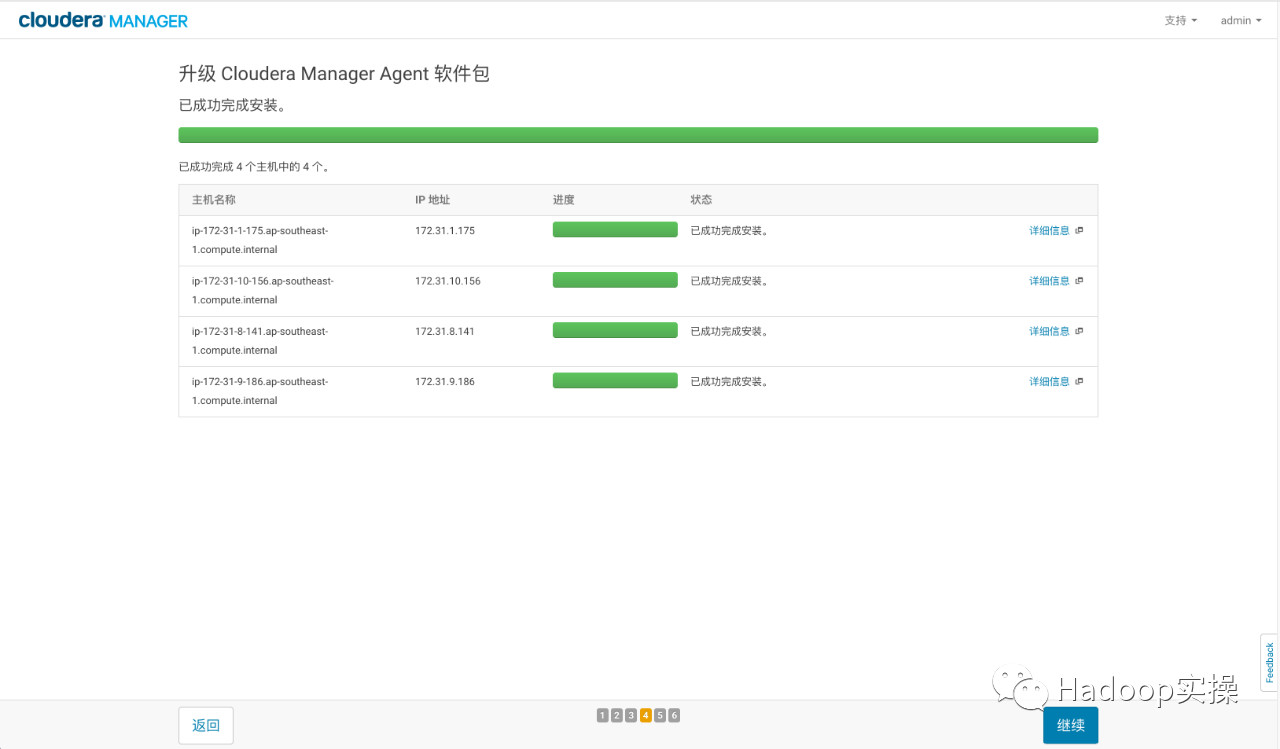Go to wizard step 6

[674, 715]
